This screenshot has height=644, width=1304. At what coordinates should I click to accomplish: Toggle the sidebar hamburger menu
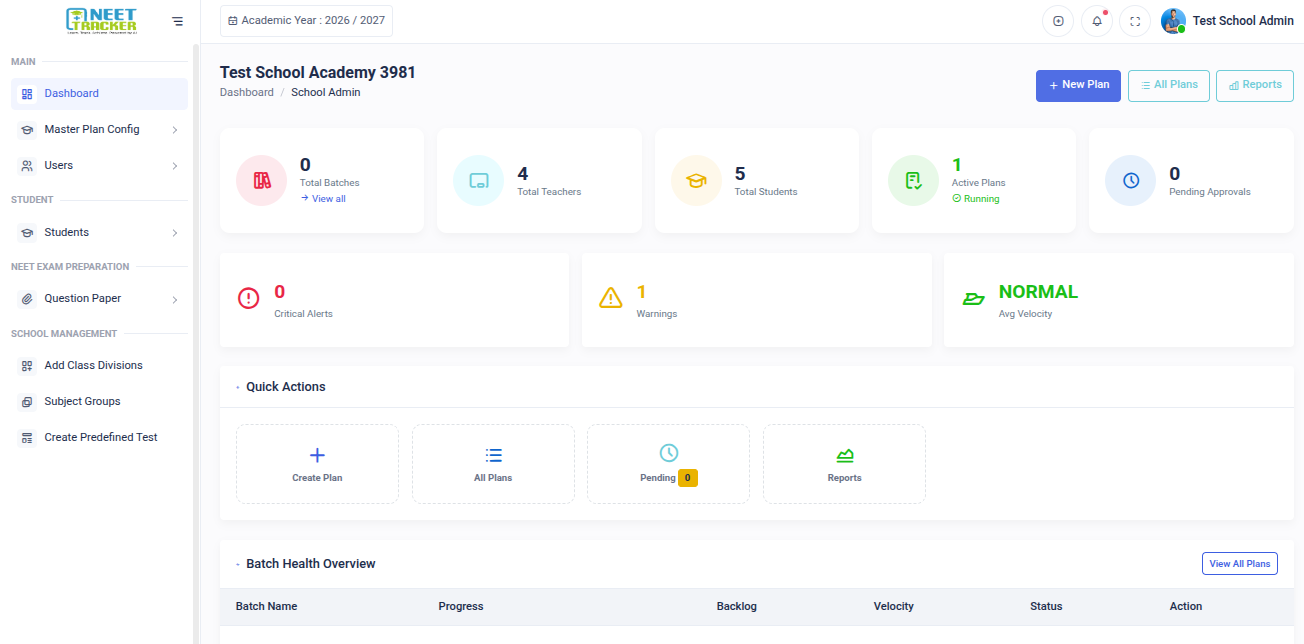177,21
